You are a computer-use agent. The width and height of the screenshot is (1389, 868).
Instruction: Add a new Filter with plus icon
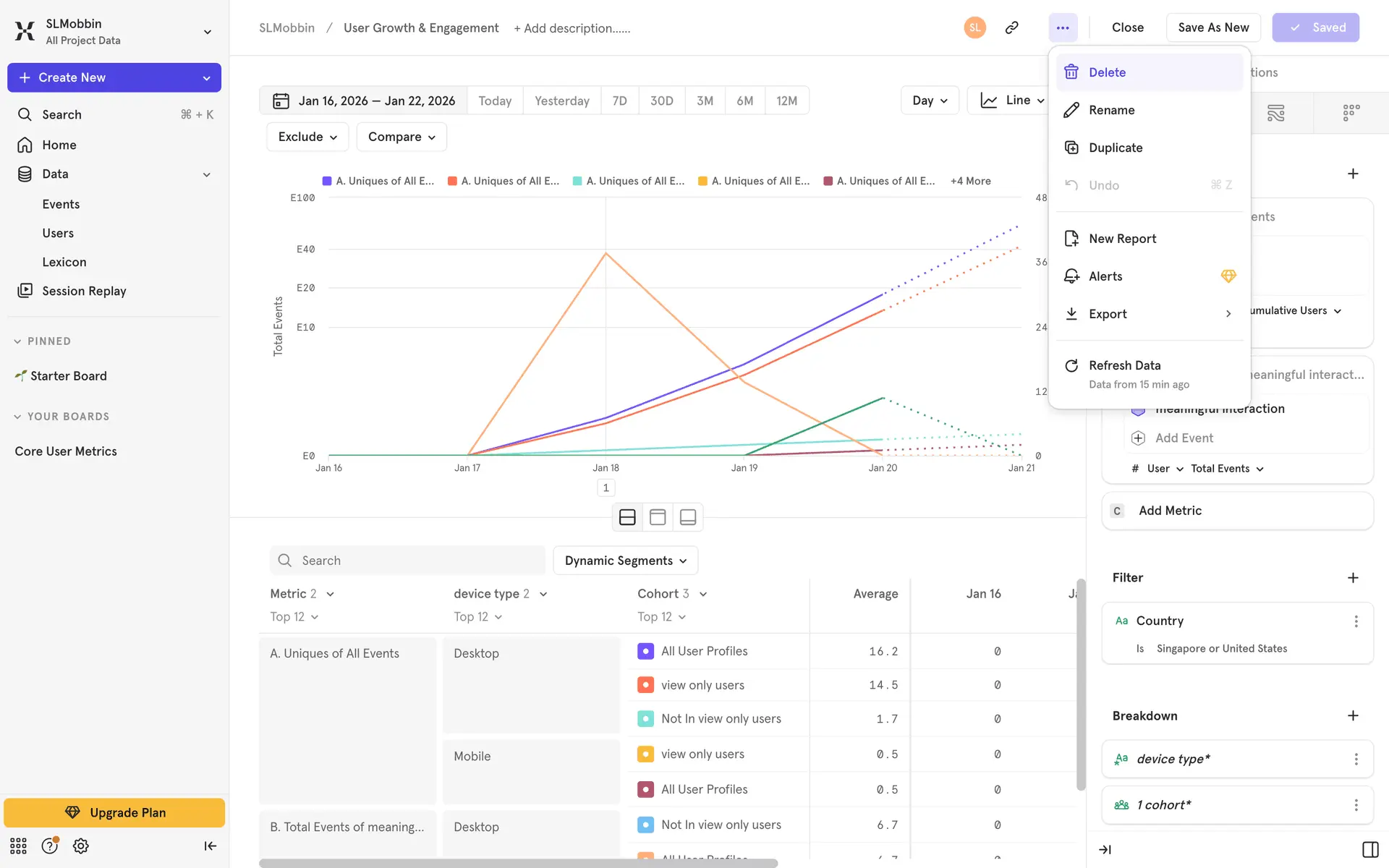(x=1352, y=577)
